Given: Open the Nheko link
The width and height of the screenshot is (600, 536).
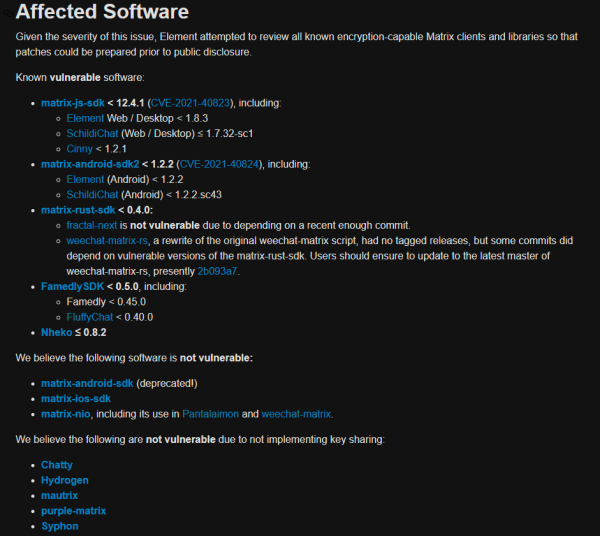Looking at the screenshot, I should 56,332.
